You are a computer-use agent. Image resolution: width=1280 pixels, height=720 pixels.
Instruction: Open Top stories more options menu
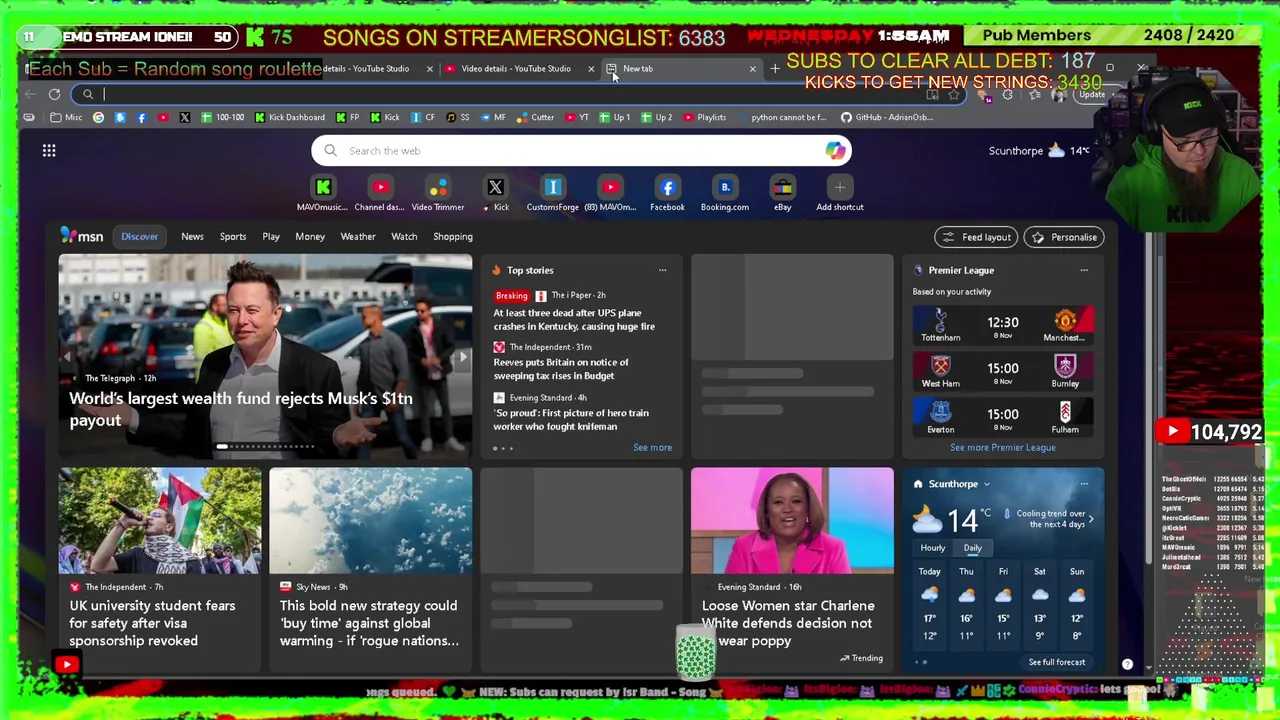coord(662,270)
